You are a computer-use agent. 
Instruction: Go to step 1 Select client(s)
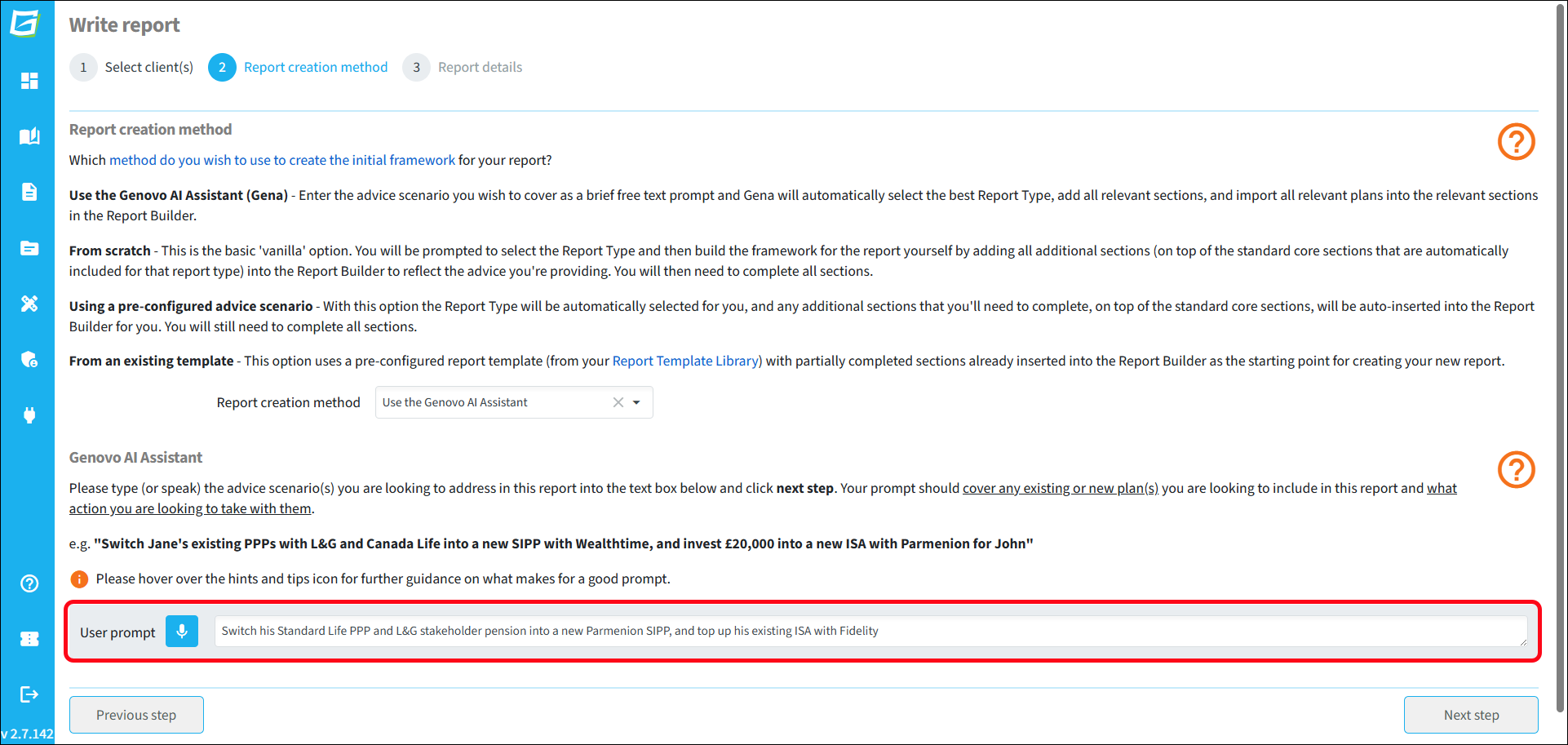(132, 67)
